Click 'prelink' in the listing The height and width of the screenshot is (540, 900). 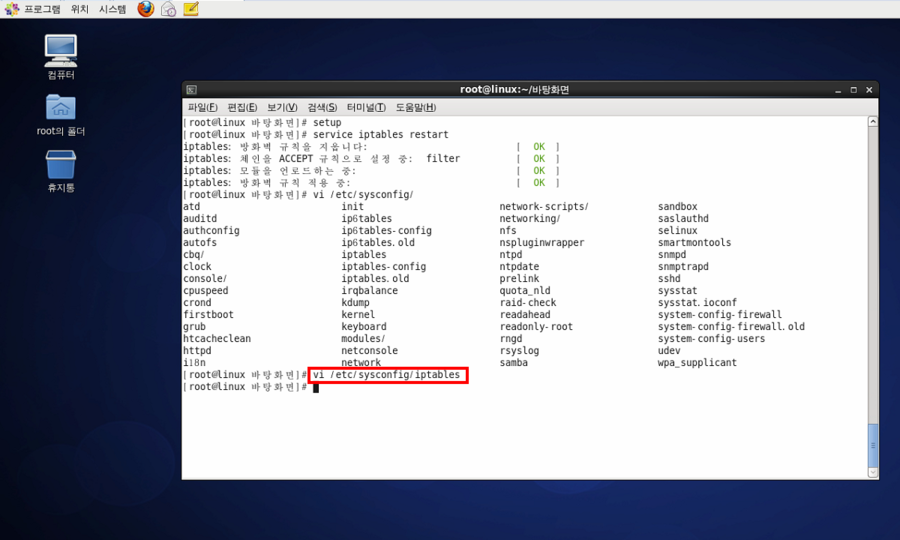519,279
